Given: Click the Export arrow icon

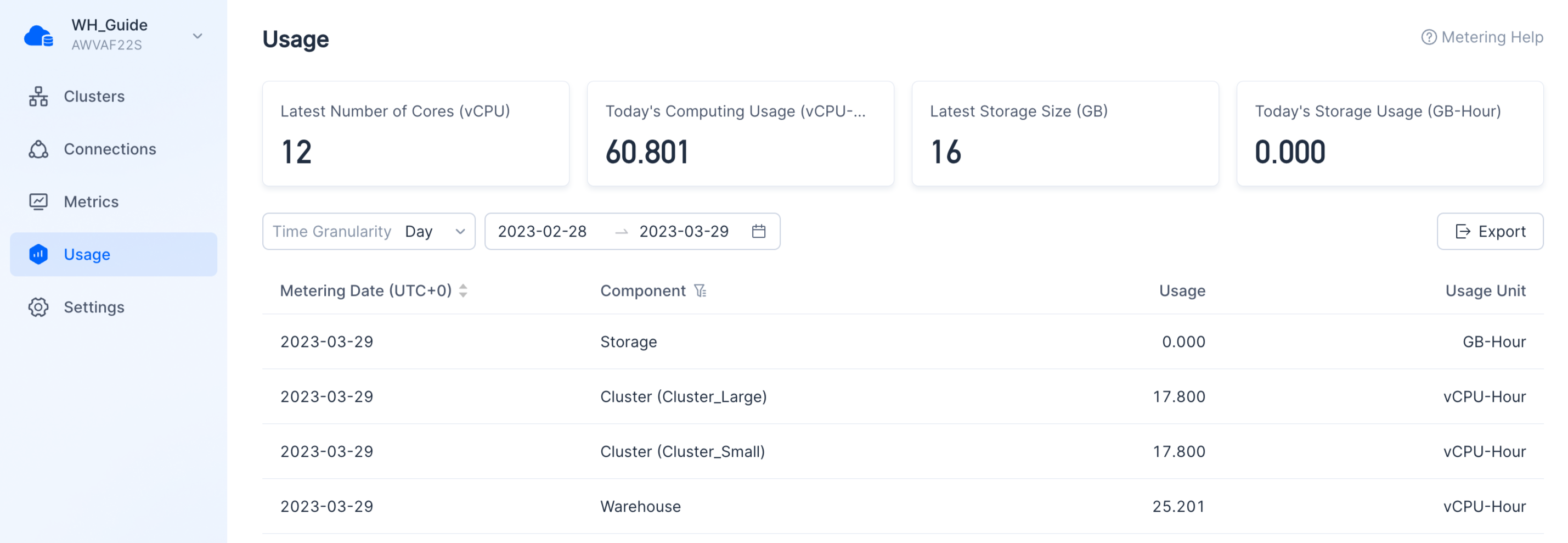Looking at the screenshot, I should (1463, 232).
